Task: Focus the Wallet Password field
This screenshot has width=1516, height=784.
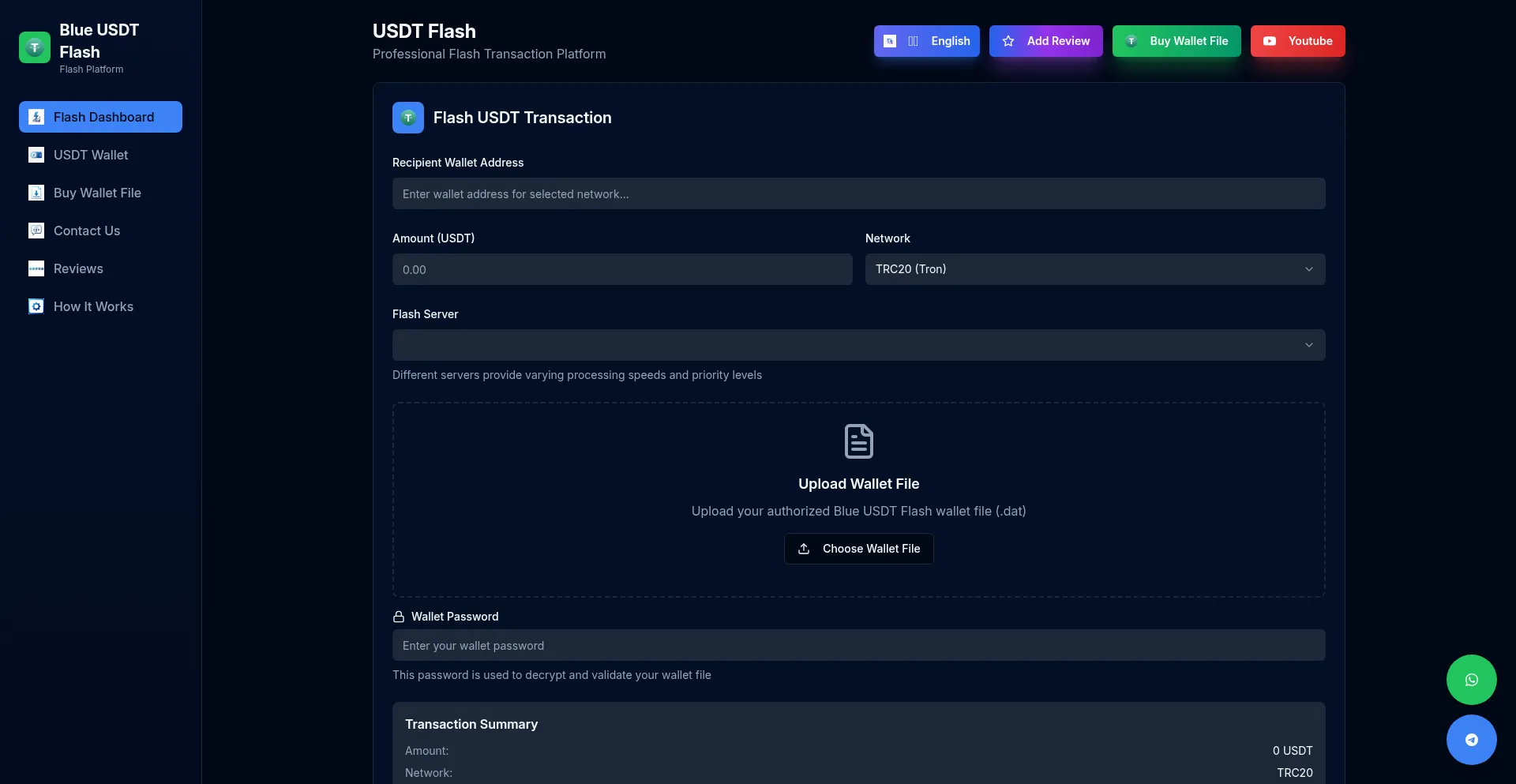Action: point(859,645)
